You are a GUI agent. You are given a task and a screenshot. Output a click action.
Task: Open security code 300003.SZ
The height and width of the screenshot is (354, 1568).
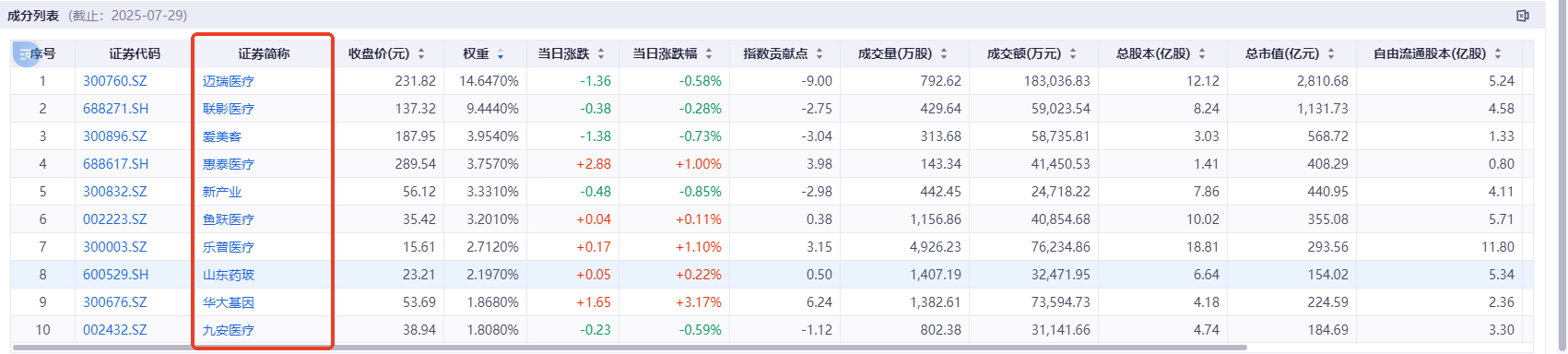point(115,247)
